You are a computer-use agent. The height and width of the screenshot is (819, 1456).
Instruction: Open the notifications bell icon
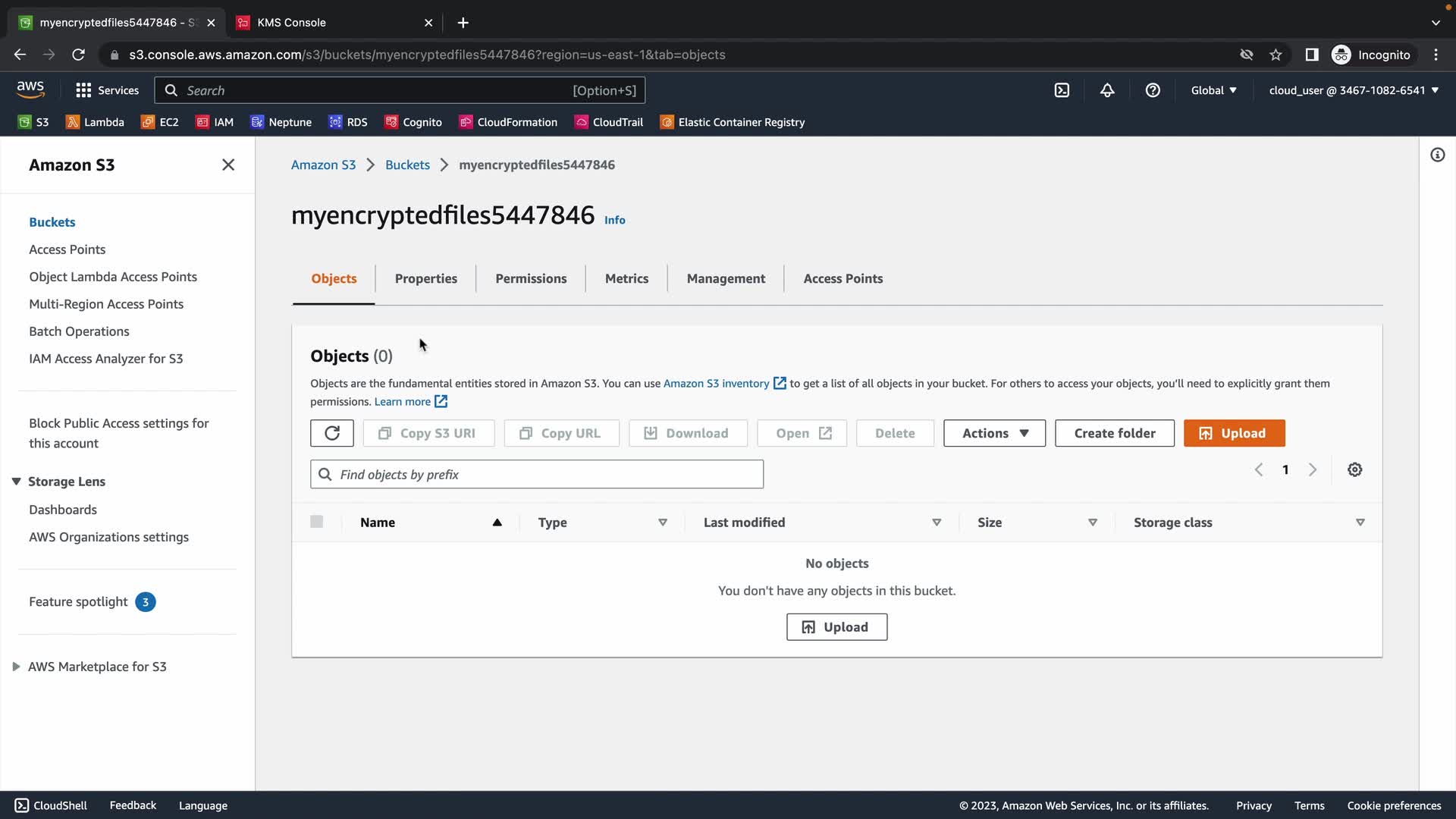click(x=1107, y=90)
